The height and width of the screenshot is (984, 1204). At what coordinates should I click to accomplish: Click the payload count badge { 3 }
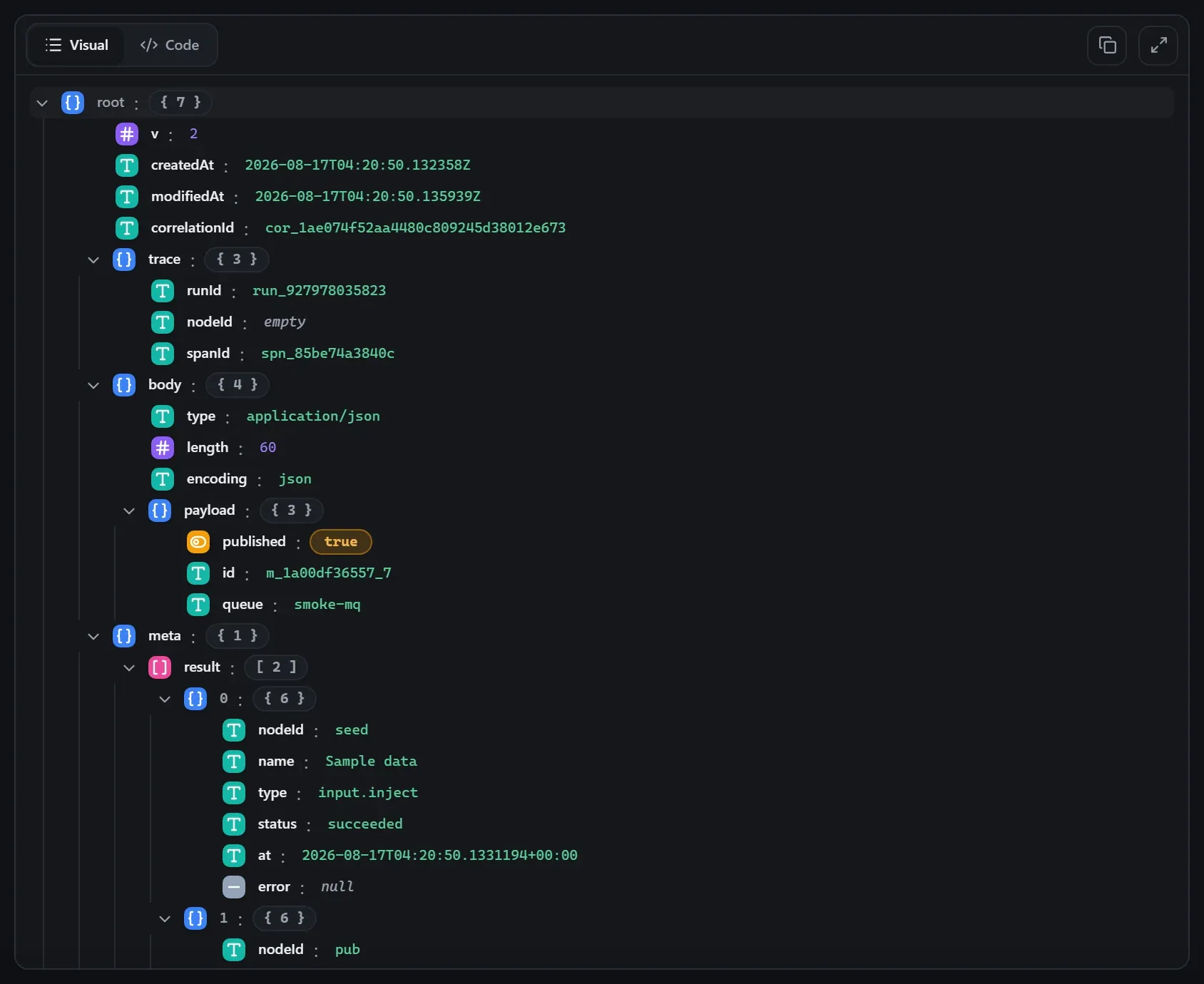[x=292, y=511]
